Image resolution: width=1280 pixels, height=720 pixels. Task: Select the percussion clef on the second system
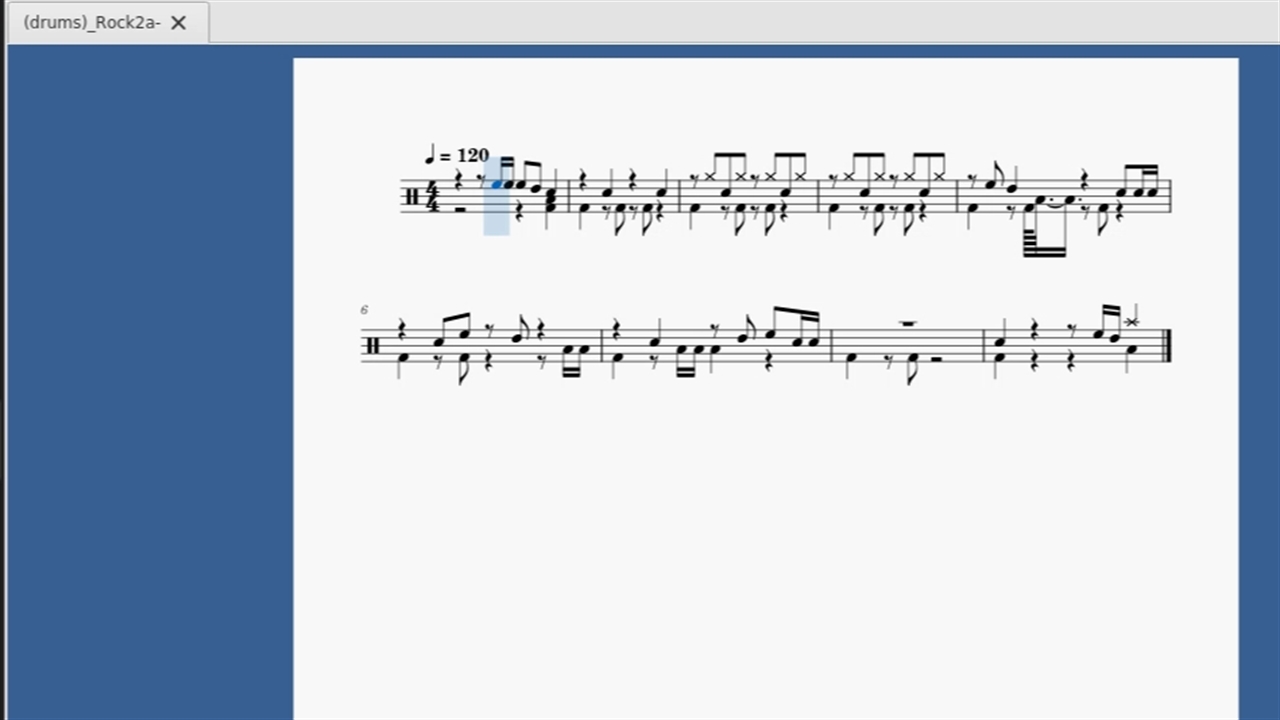click(373, 346)
